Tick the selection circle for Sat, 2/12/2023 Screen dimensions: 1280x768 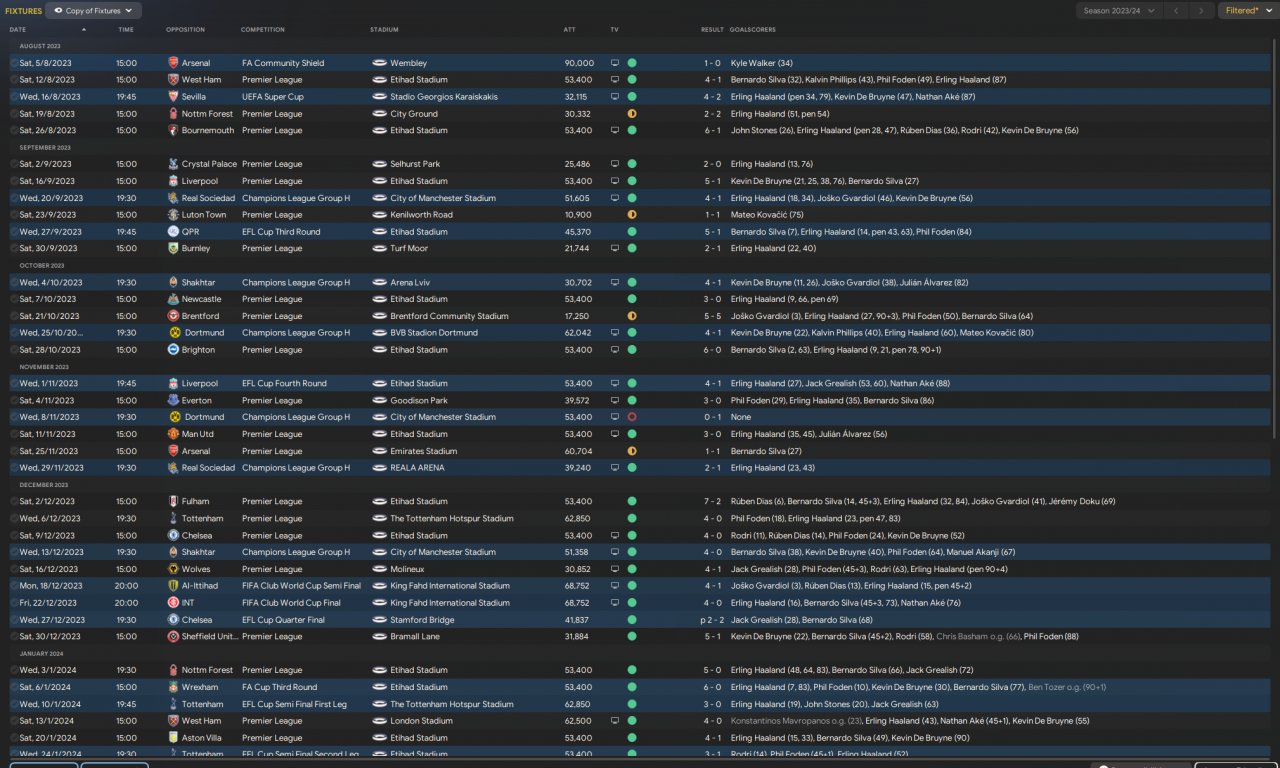(14, 502)
